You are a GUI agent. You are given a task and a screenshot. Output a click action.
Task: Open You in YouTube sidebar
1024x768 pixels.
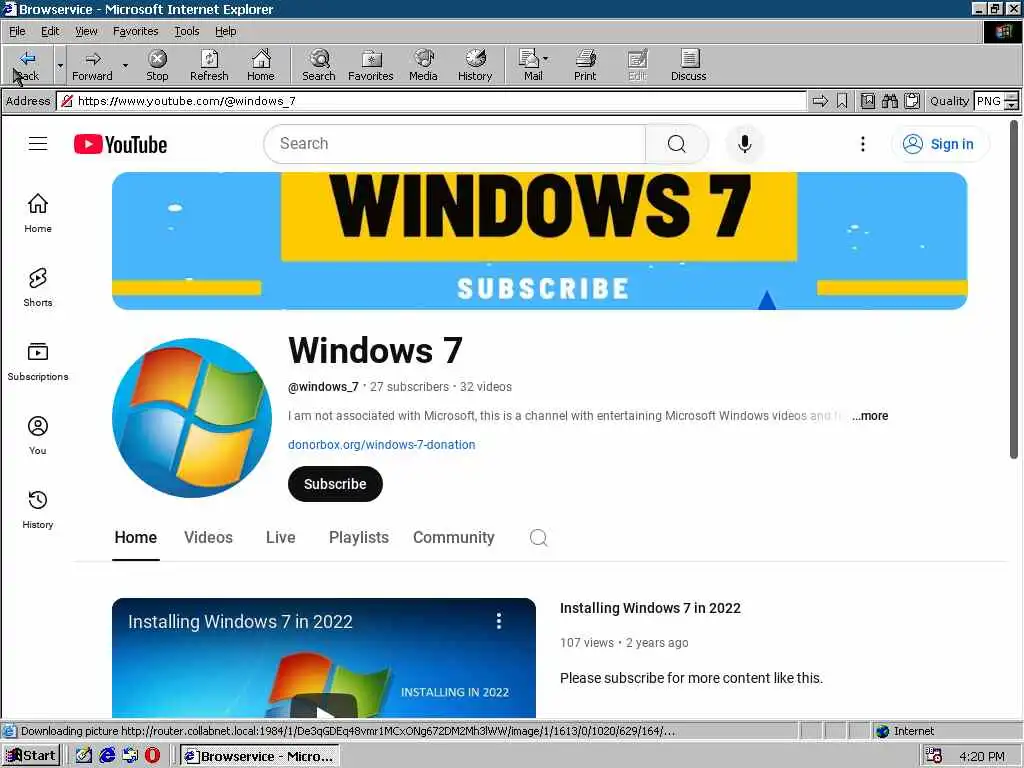tap(38, 436)
